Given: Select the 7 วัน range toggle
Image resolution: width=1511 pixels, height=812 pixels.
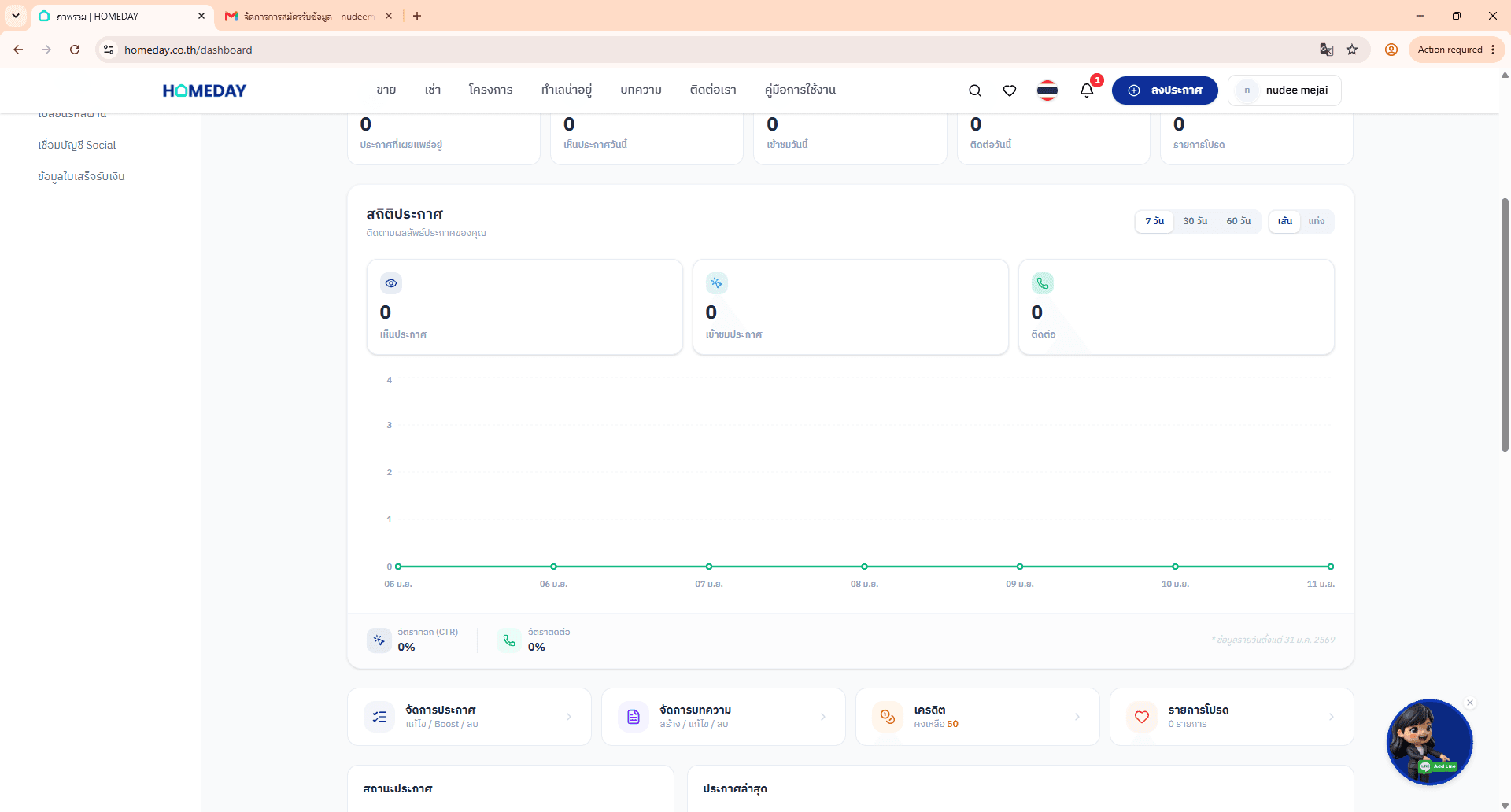Looking at the screenshot, I should 1154,221.
